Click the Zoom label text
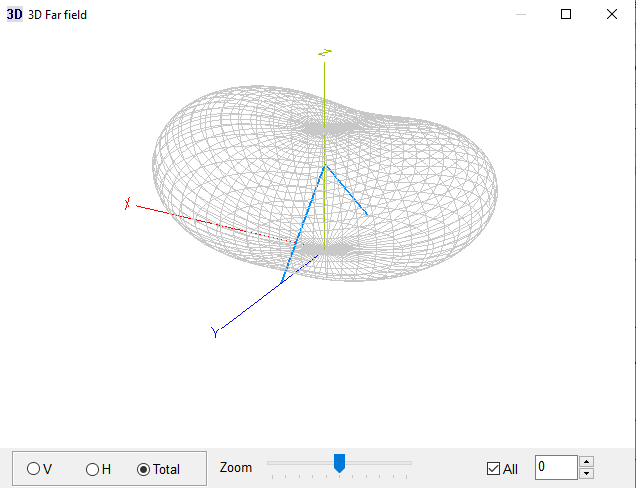The width and height of the screenshot is (636, 488). coord(236,467)
